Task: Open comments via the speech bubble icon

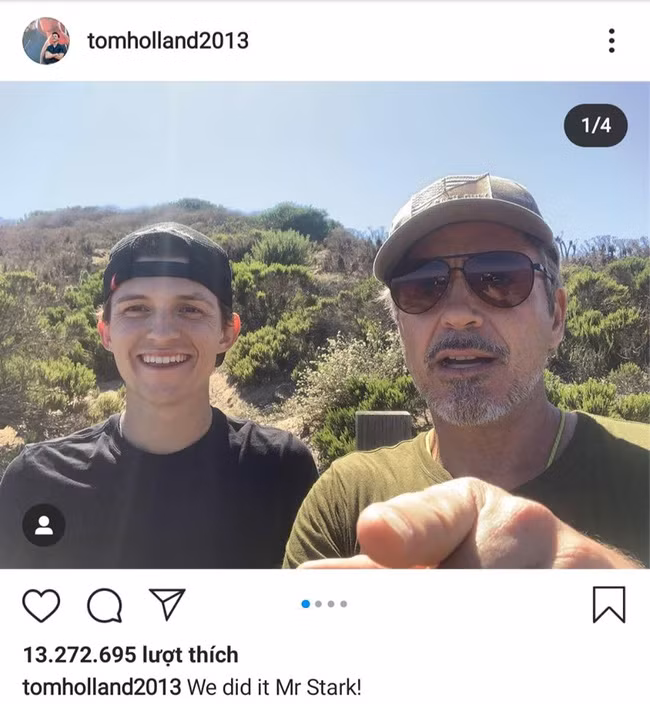Action: click(104, 605)
